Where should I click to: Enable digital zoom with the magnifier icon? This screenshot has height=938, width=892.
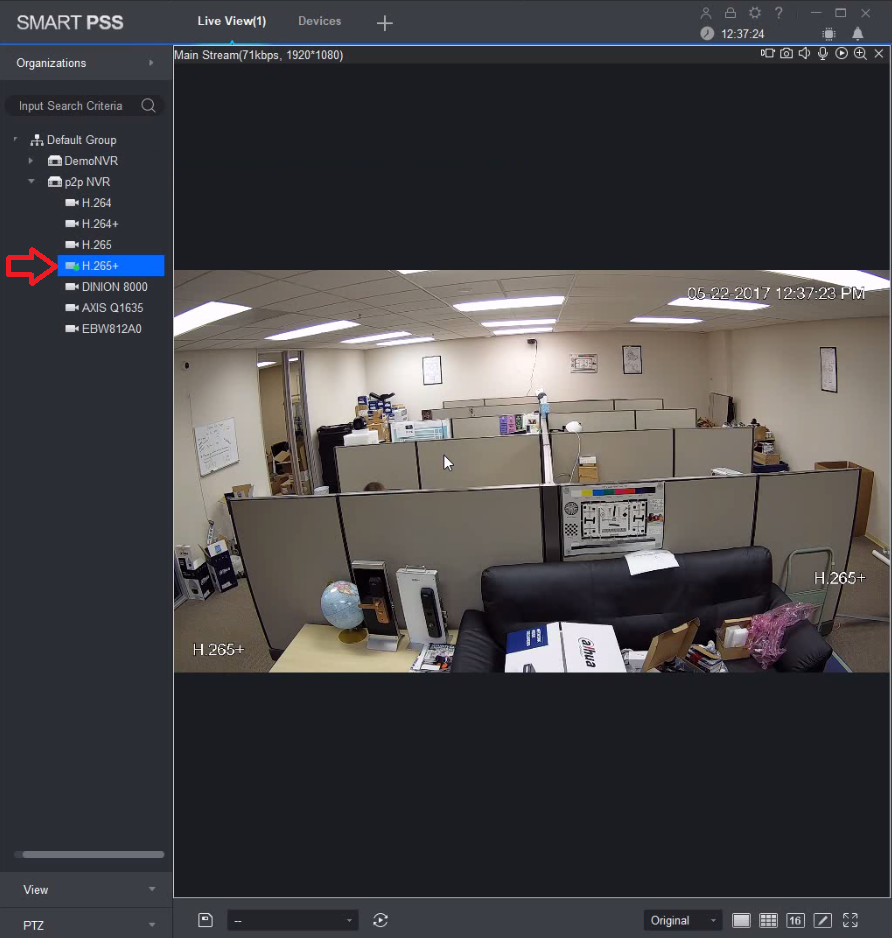860,53
